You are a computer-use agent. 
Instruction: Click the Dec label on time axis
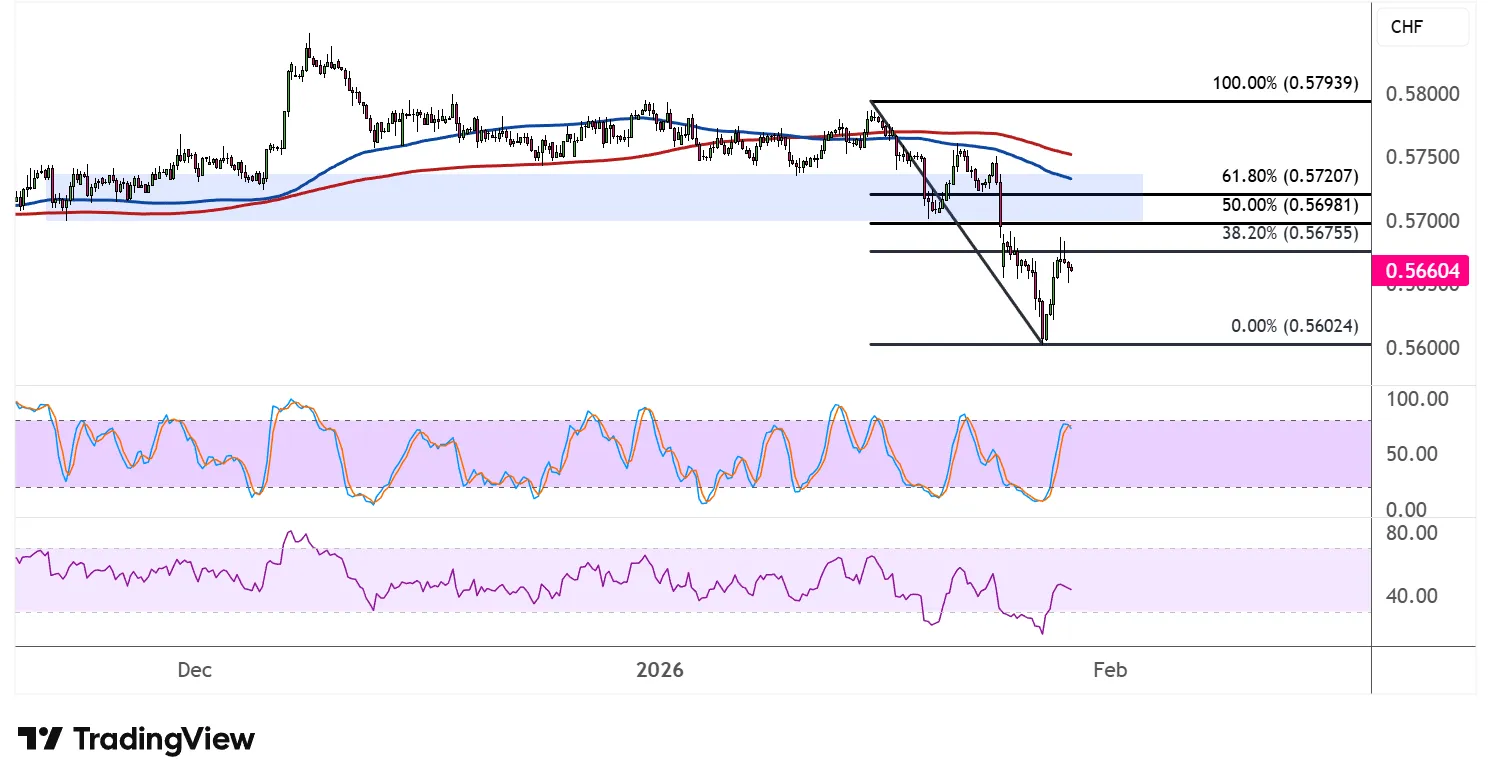pos(194,671)
